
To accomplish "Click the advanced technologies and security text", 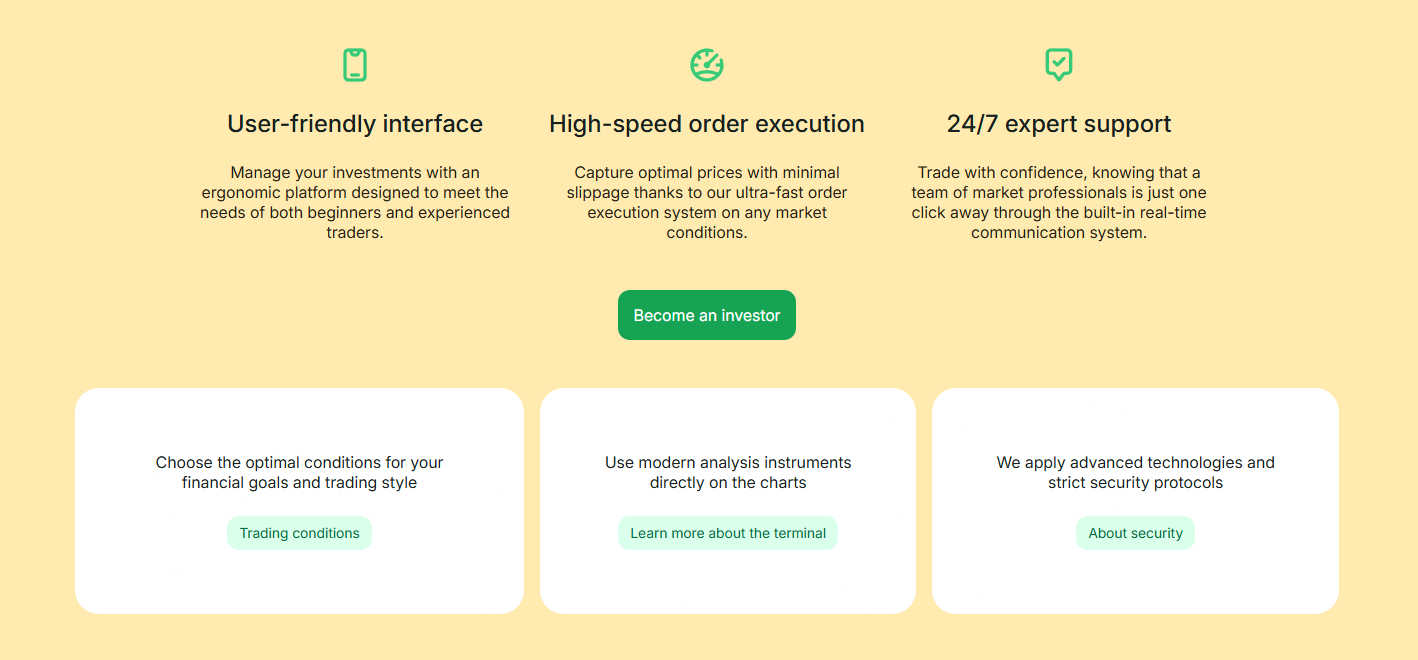I will (x=1135, y=472).
